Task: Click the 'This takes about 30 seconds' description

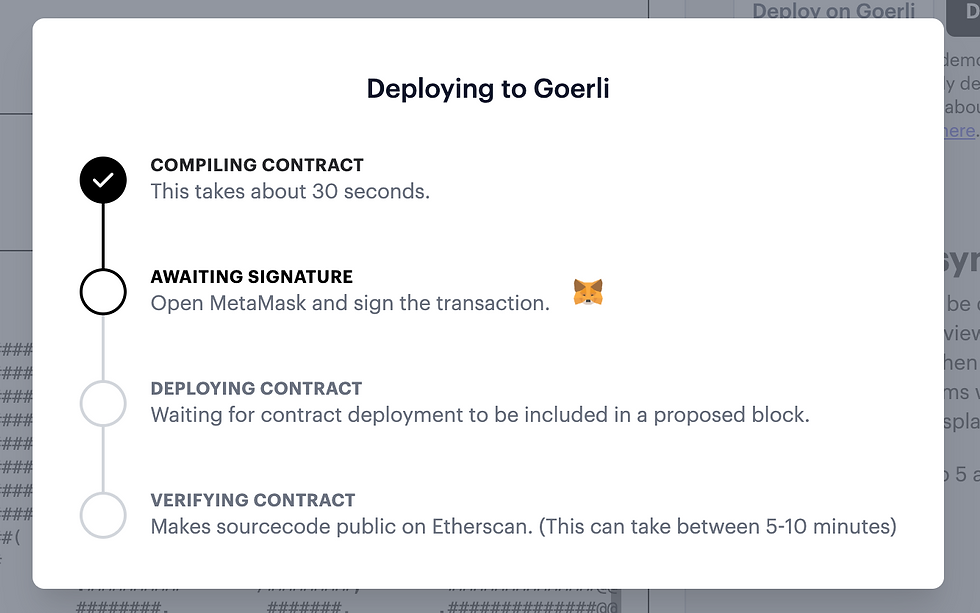Action: click(290, 191)
